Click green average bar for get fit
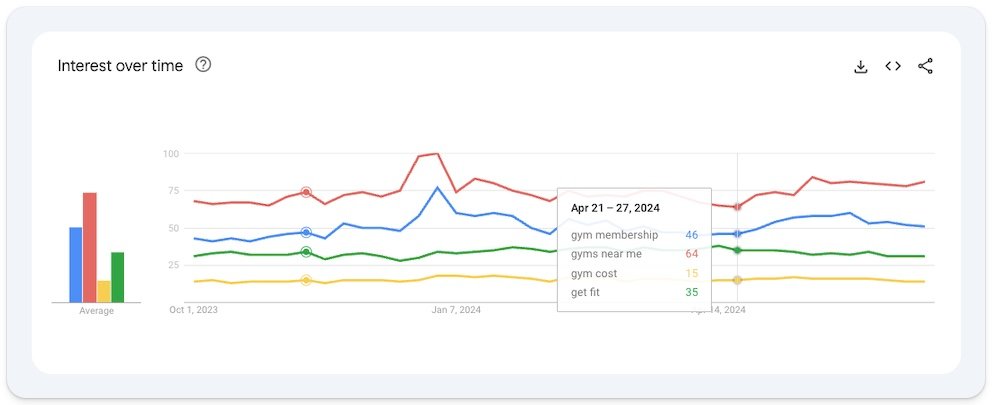 117,277
